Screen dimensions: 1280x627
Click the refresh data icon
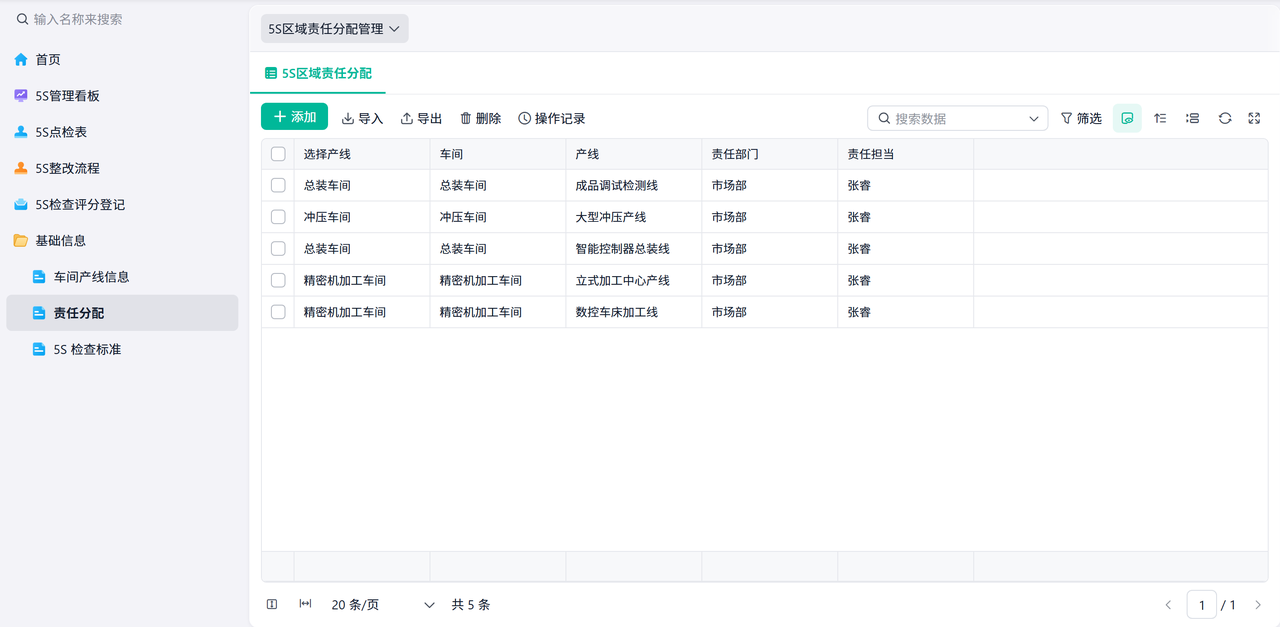[1224, 118]
